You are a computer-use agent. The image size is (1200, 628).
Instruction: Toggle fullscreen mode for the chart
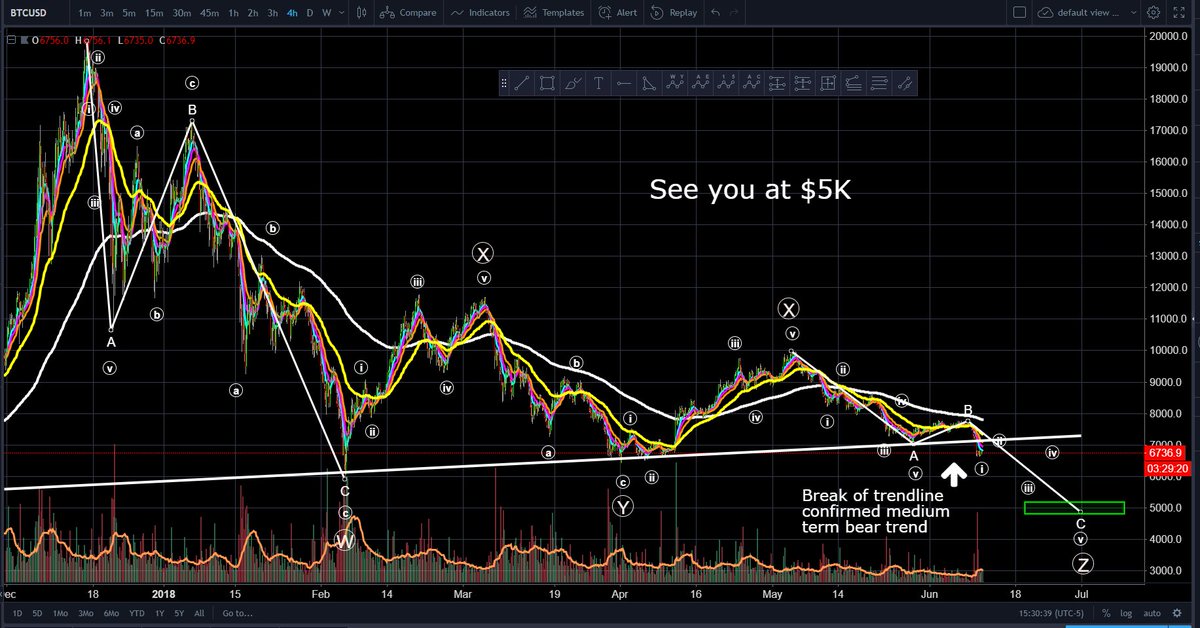click(1181, 12)
